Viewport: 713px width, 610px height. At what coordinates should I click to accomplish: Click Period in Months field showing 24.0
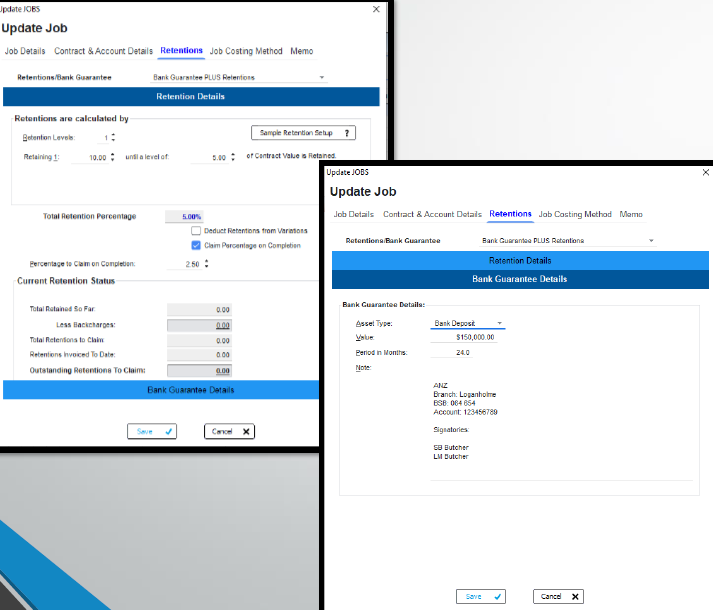point(452,353)
